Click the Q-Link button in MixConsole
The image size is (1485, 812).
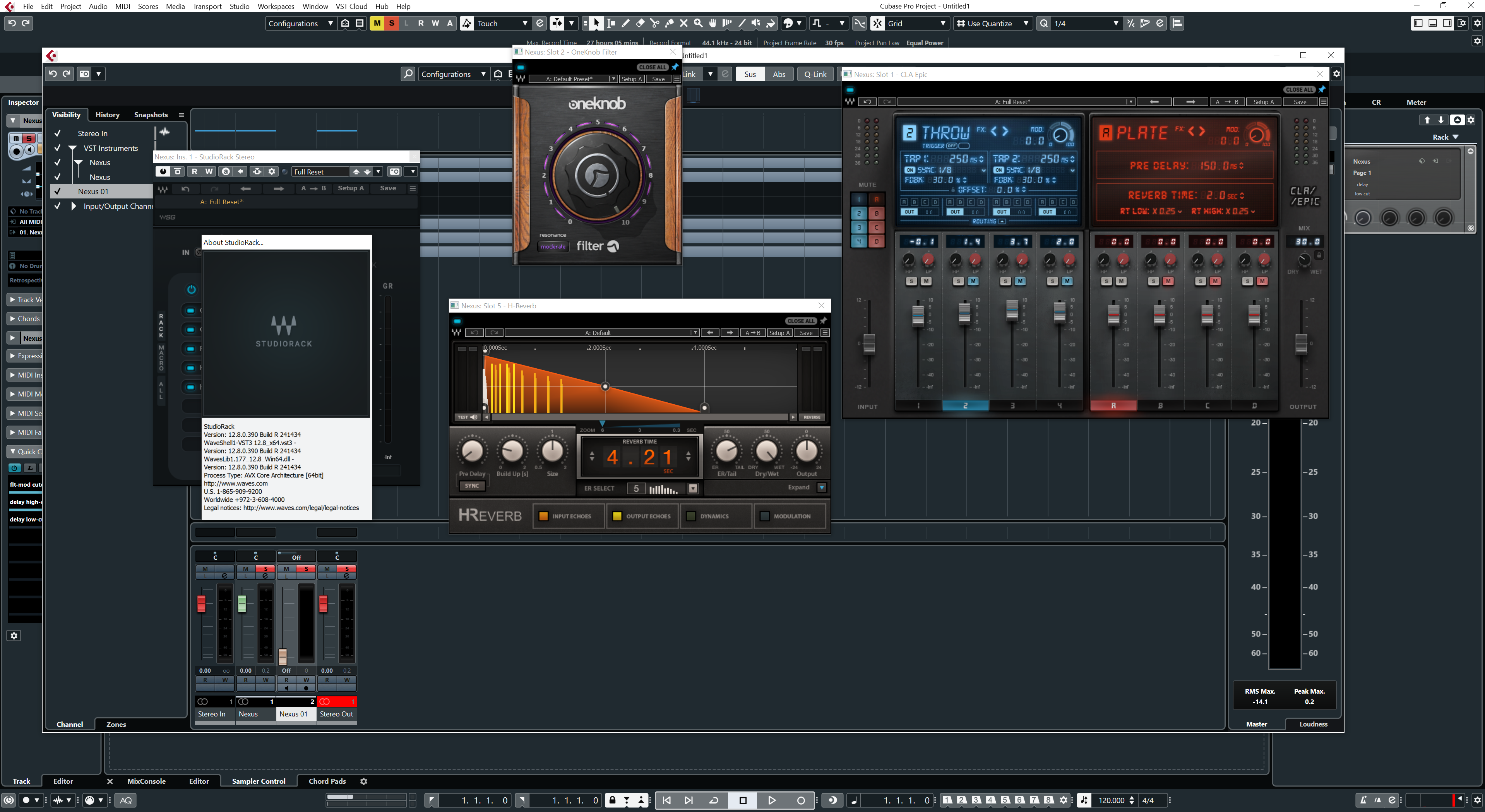pos(815,74)
